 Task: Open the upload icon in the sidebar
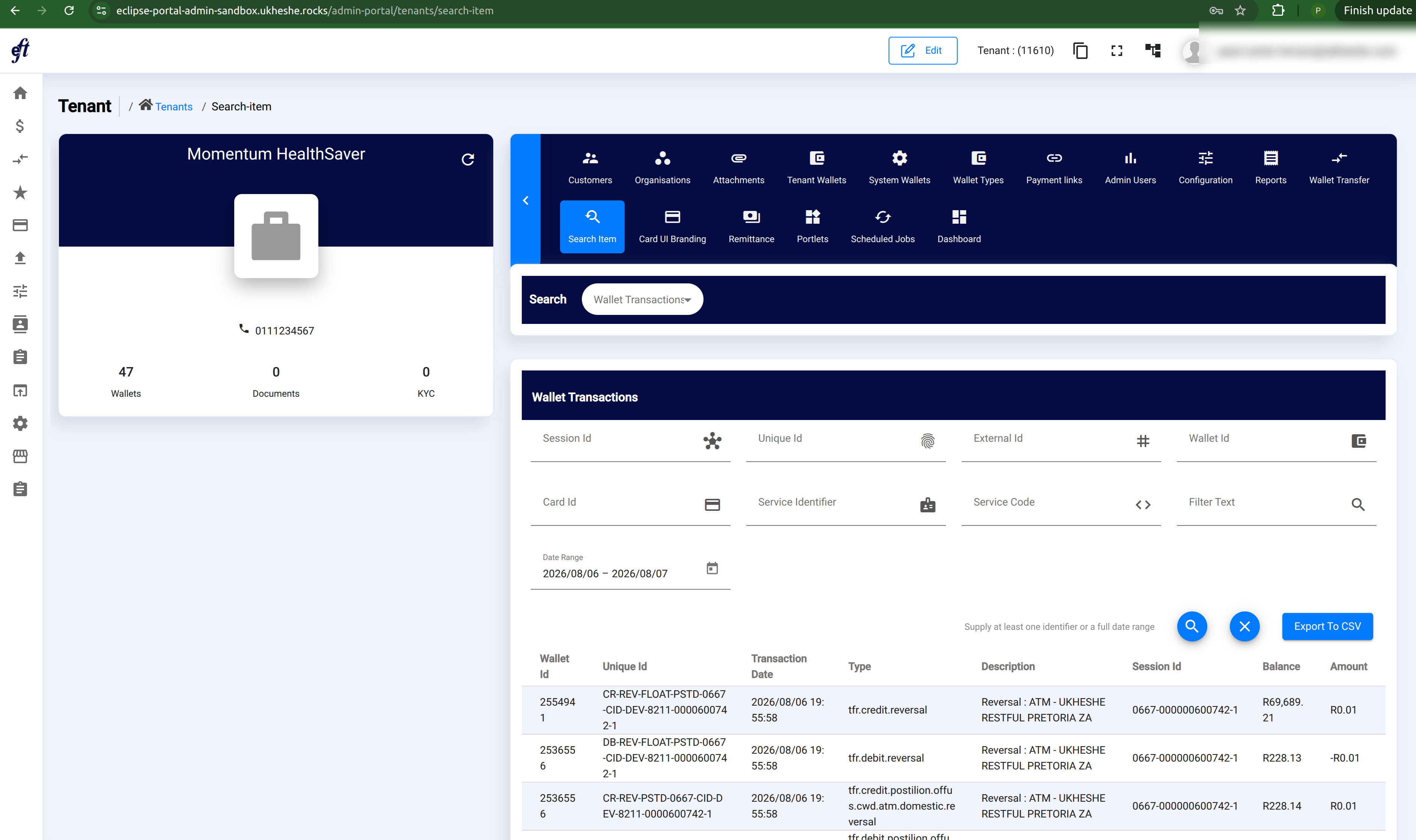pyautogui.click(x=20, y=258)
